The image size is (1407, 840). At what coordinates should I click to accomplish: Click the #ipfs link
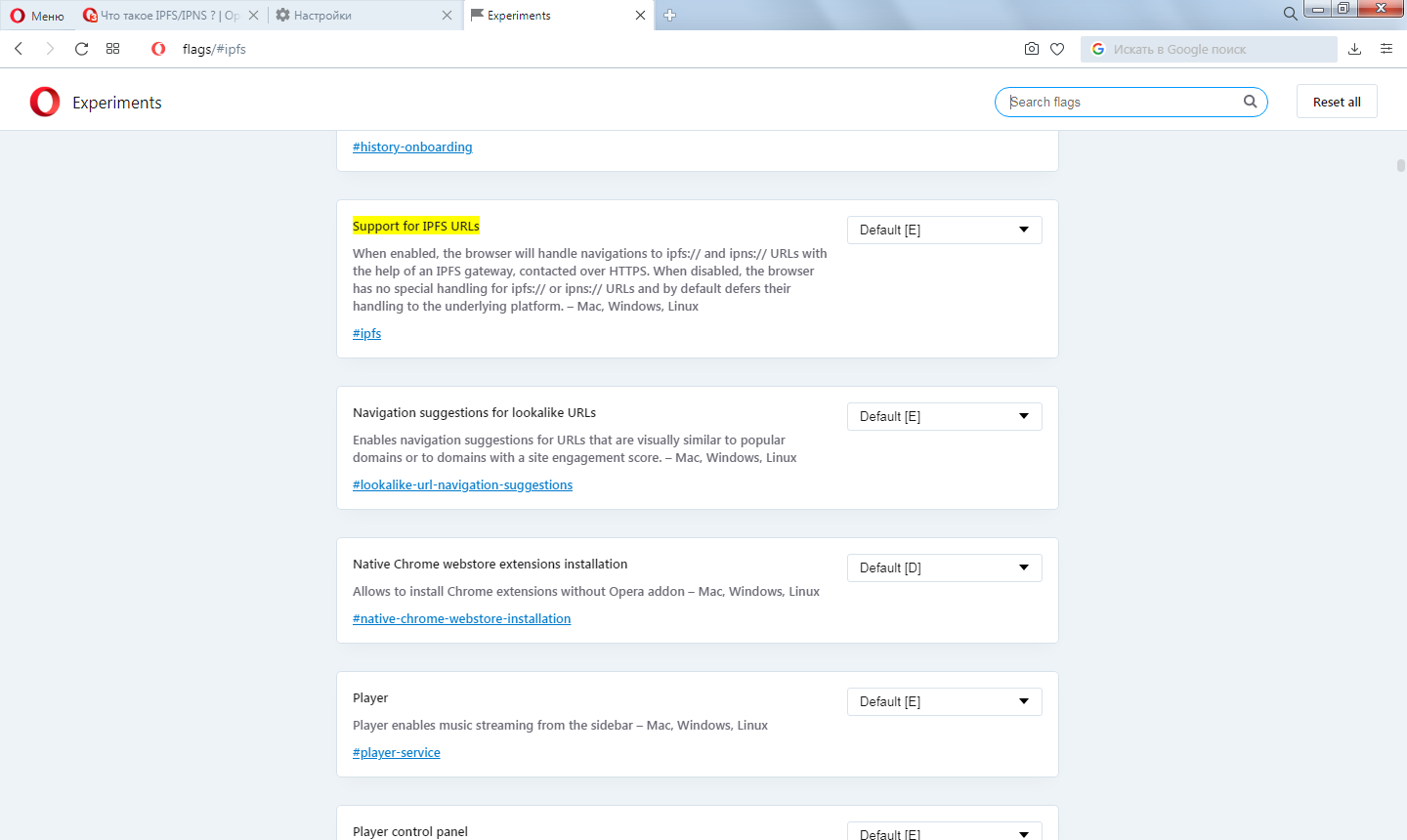pyautogui.click(x=367, y=334)
